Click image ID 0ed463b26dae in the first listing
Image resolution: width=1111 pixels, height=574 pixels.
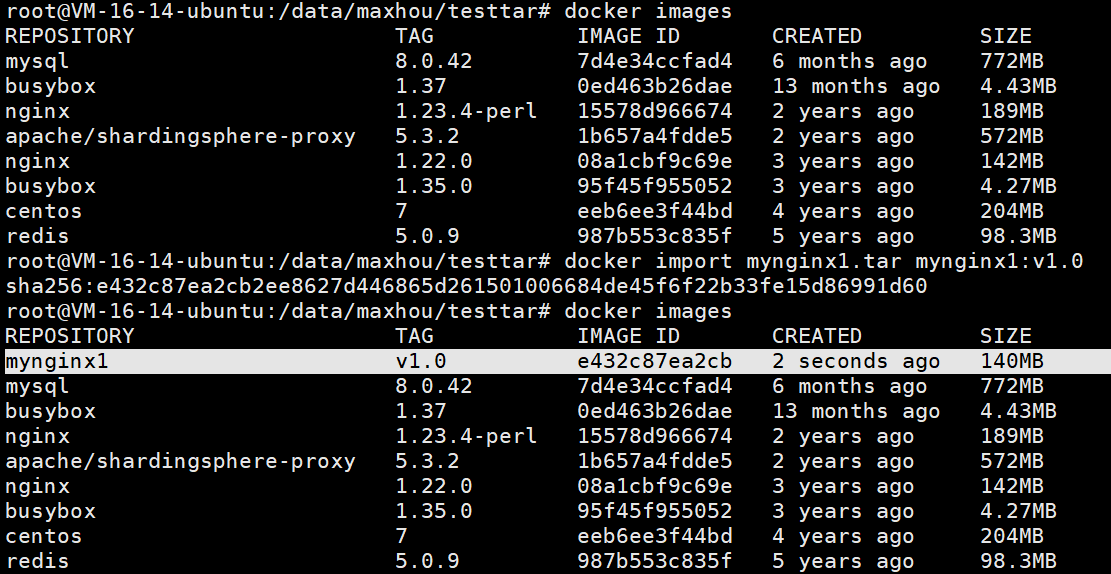(655, 86)
